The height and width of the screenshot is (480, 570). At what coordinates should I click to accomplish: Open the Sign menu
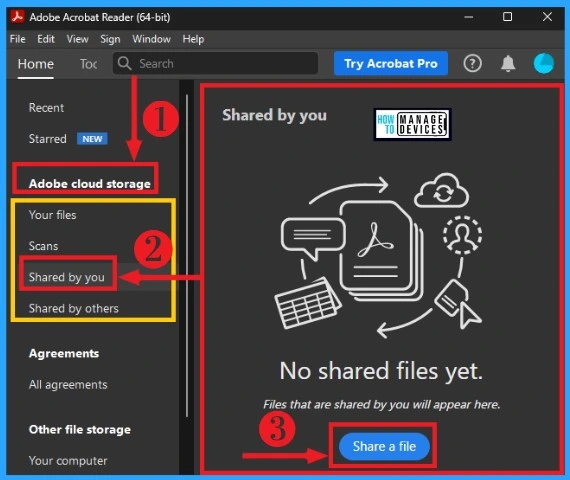(110, 39)
